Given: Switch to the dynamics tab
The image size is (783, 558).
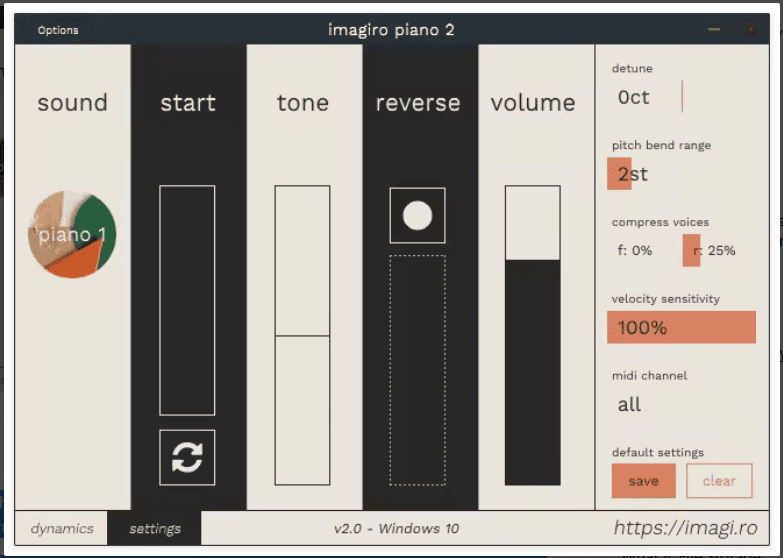Looking at the screenshot, I should [61, 529].
